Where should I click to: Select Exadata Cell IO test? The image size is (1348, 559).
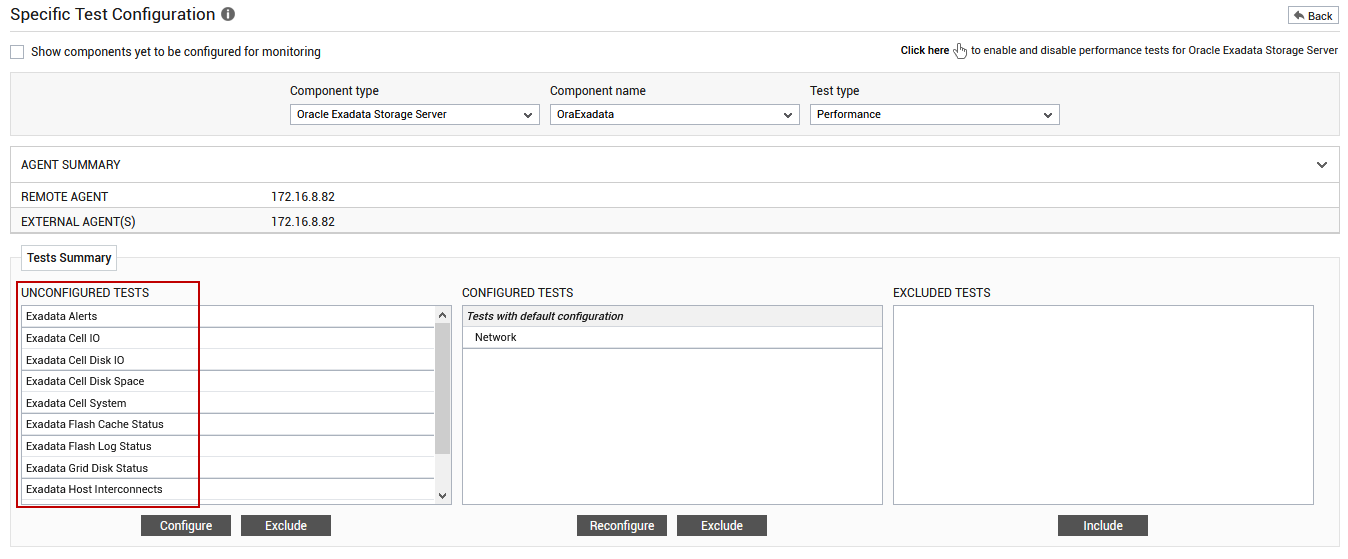pyautogui.click(x=228, y=338)
